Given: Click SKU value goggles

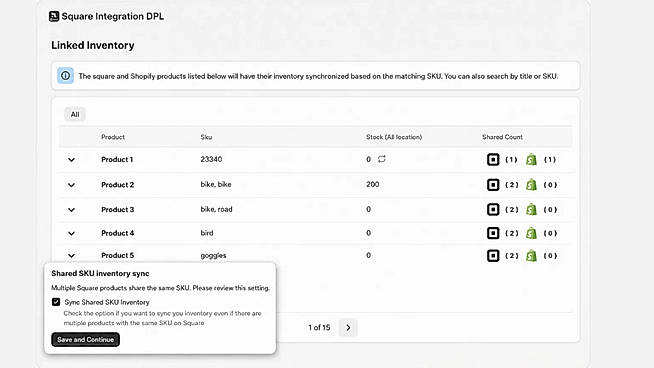Looking at the screenshot, I should coord(213,255).
